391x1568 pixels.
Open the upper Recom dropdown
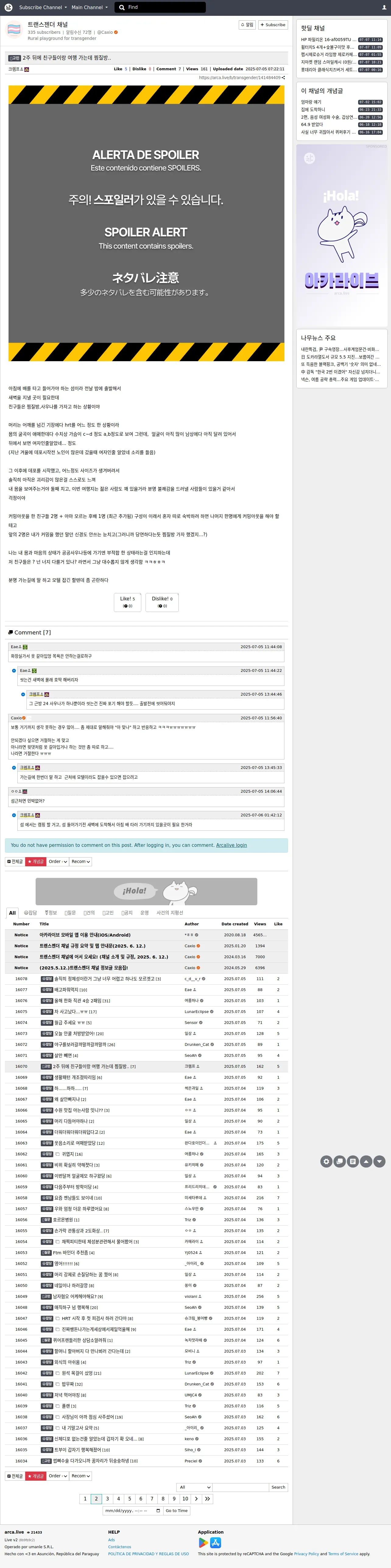click(81, 861)
